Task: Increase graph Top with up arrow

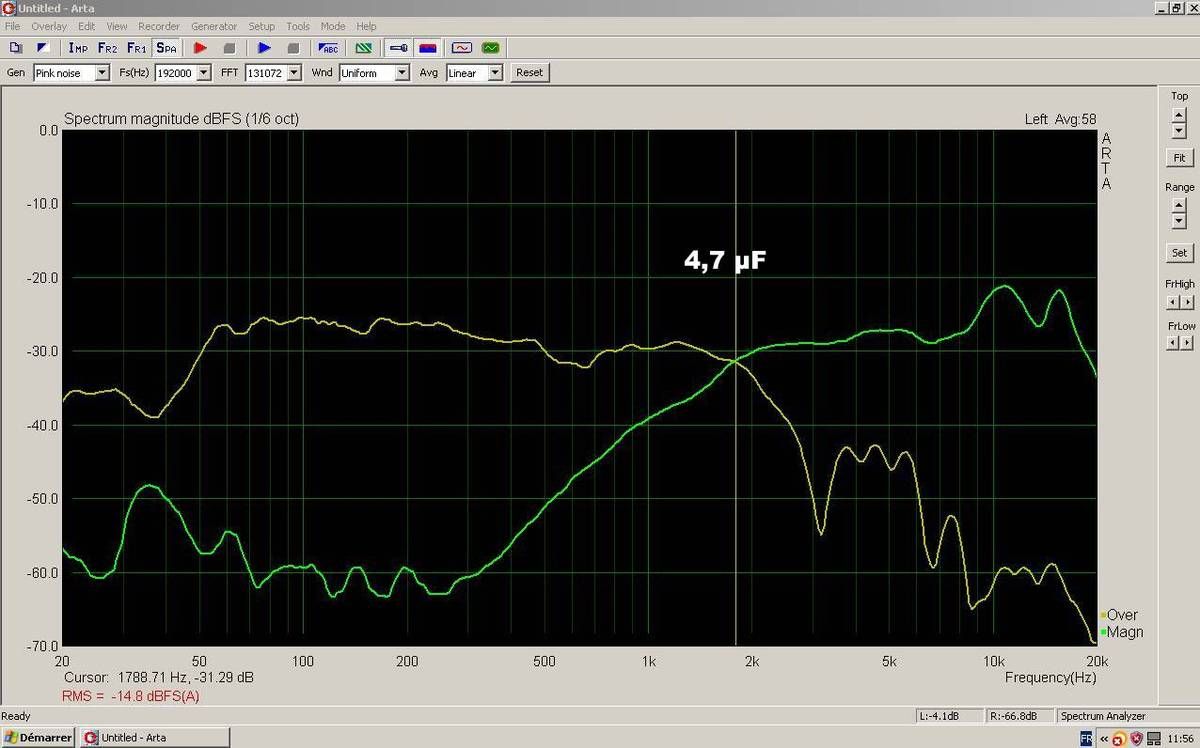Action: pyautogui.click(x=1179, y=117)
